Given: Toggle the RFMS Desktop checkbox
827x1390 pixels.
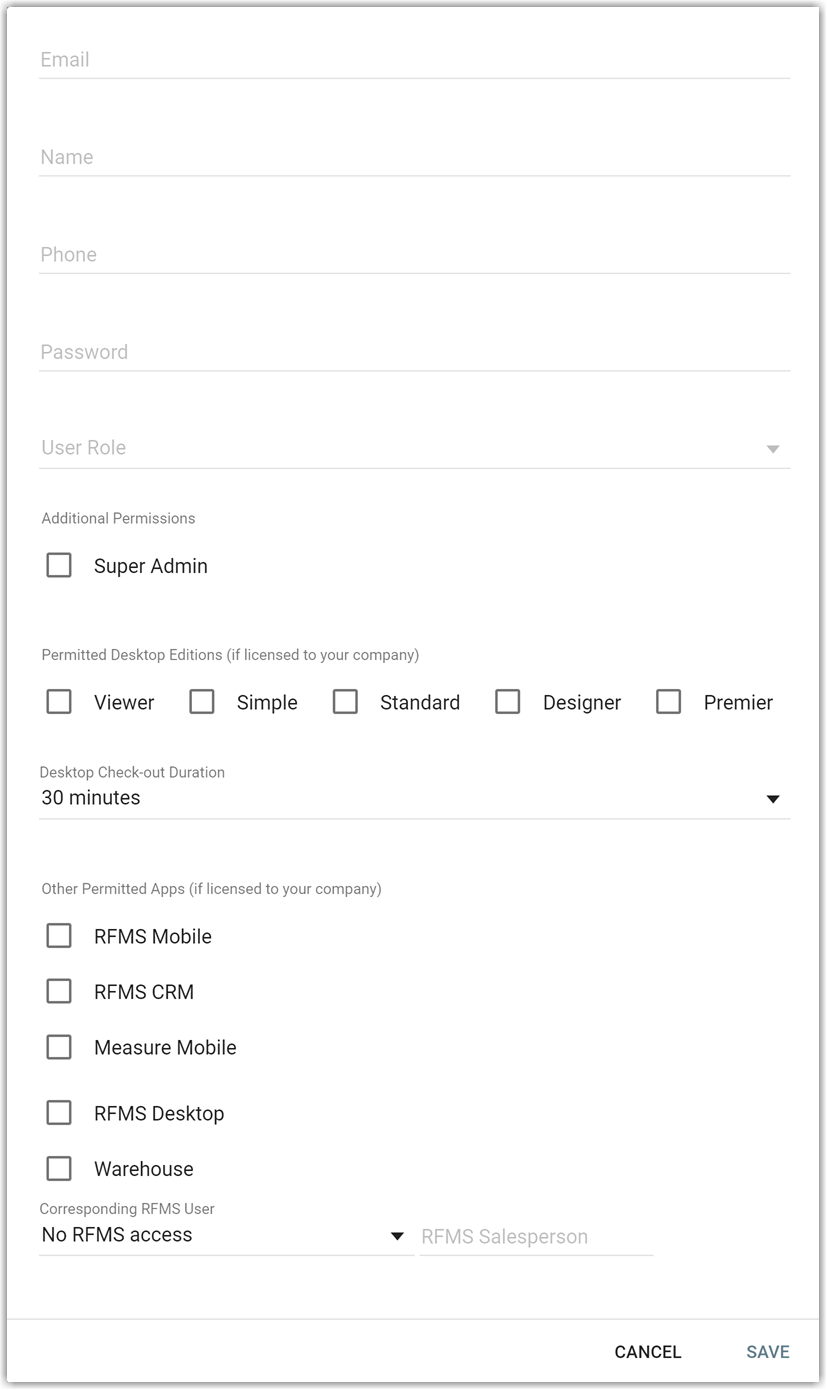Looking at the screenshot, I should tap(59, 1114).
